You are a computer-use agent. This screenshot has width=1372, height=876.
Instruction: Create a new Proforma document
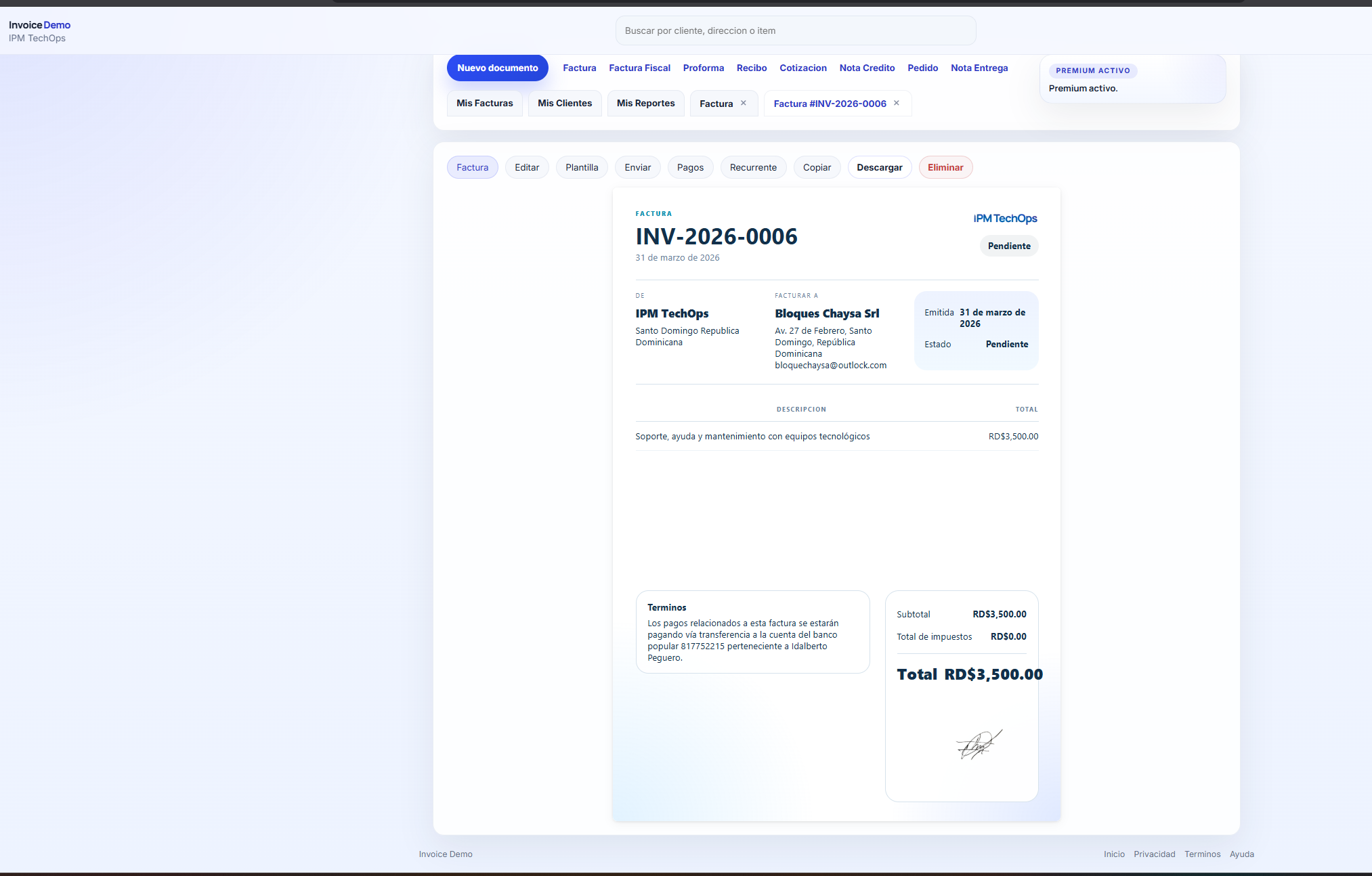(703, 68)
